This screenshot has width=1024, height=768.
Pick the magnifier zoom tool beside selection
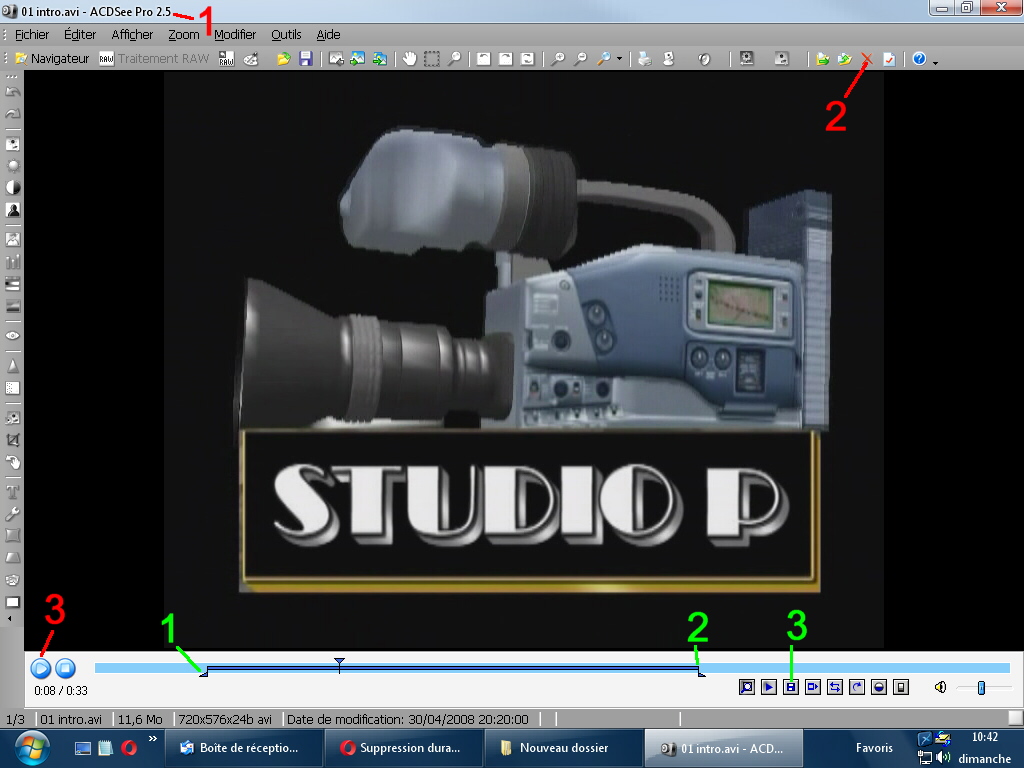454,59
